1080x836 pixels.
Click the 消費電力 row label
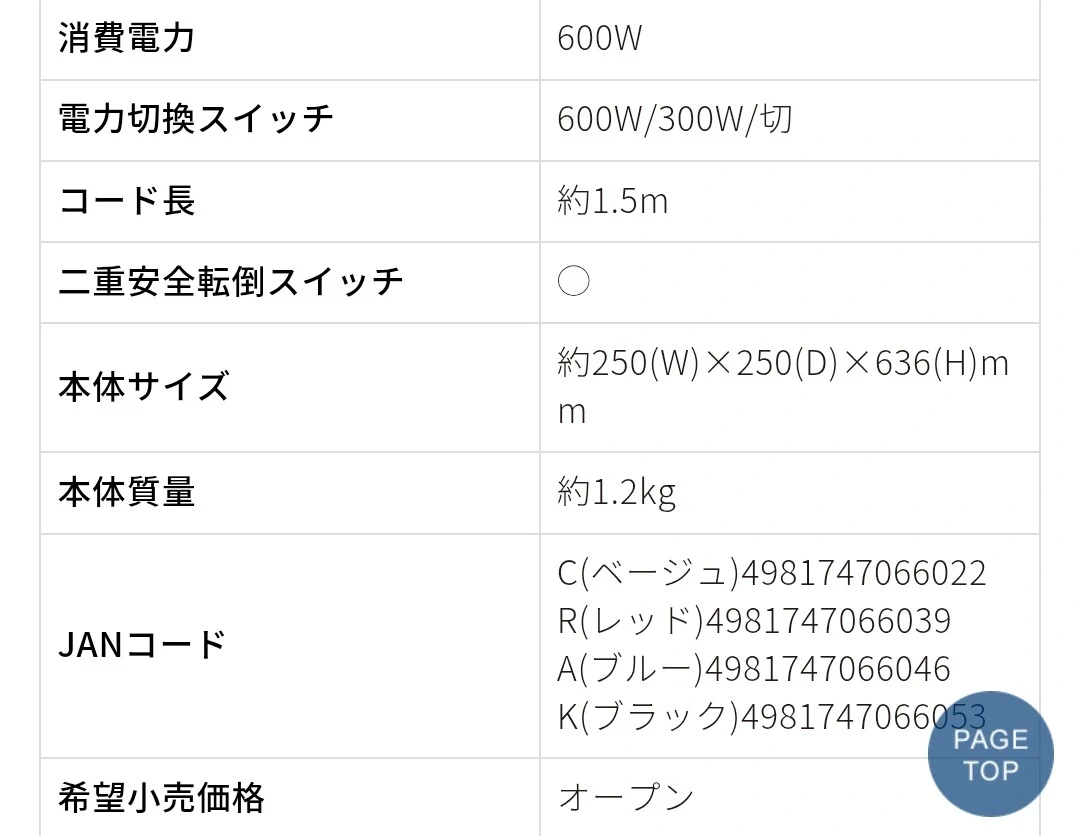(x=126, y=39)
